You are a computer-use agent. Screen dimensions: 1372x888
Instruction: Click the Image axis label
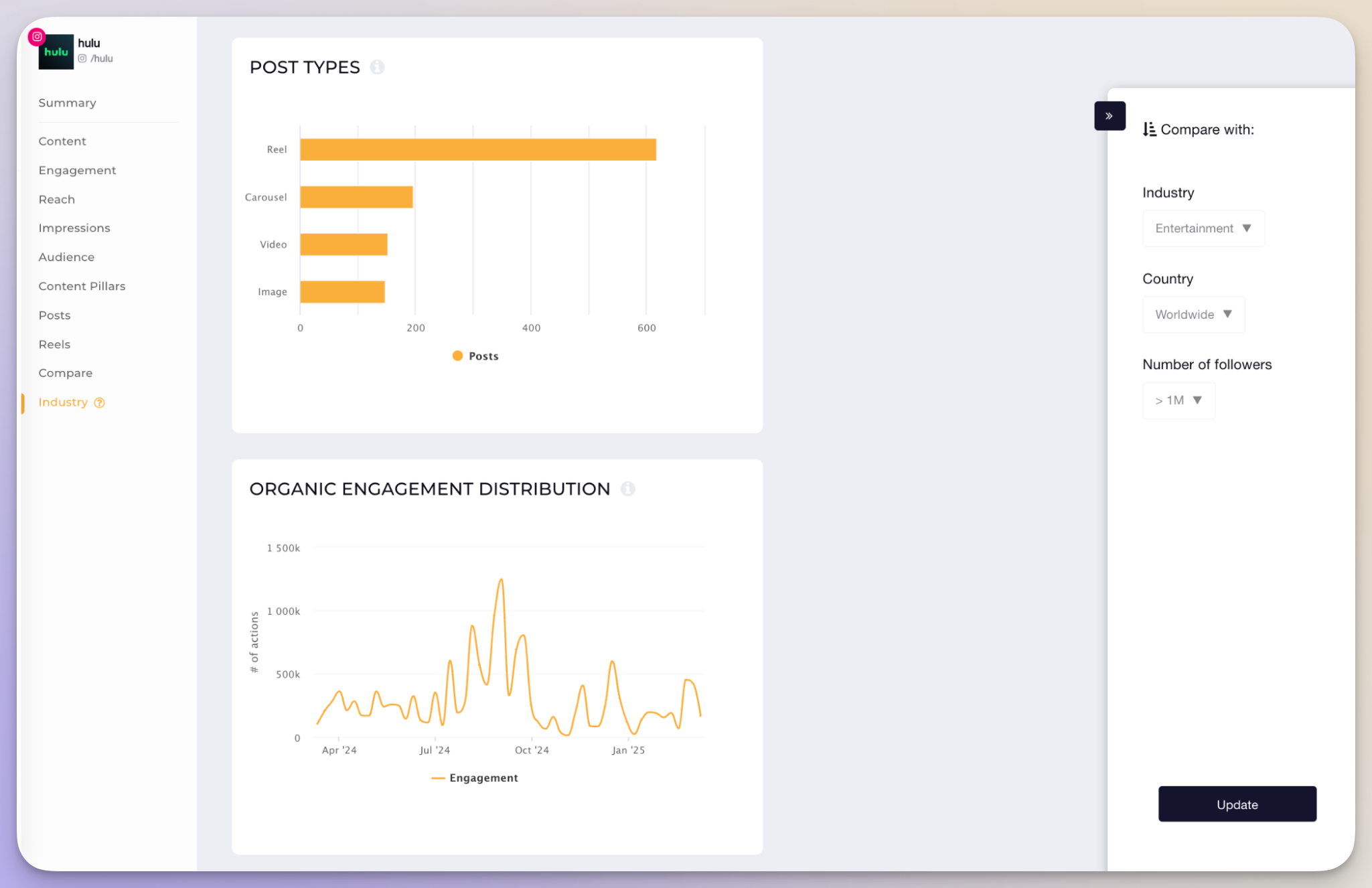pyautogui.click(x=273, y=292)
